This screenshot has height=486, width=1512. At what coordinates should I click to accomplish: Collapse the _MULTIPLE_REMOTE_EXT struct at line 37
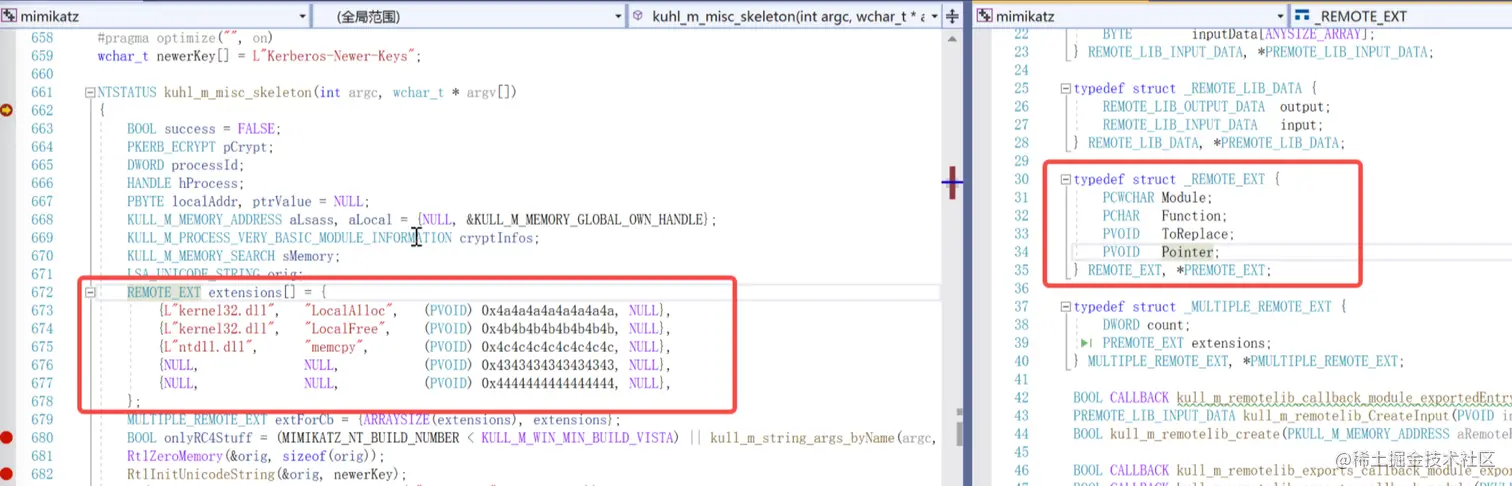(1066, 306)
